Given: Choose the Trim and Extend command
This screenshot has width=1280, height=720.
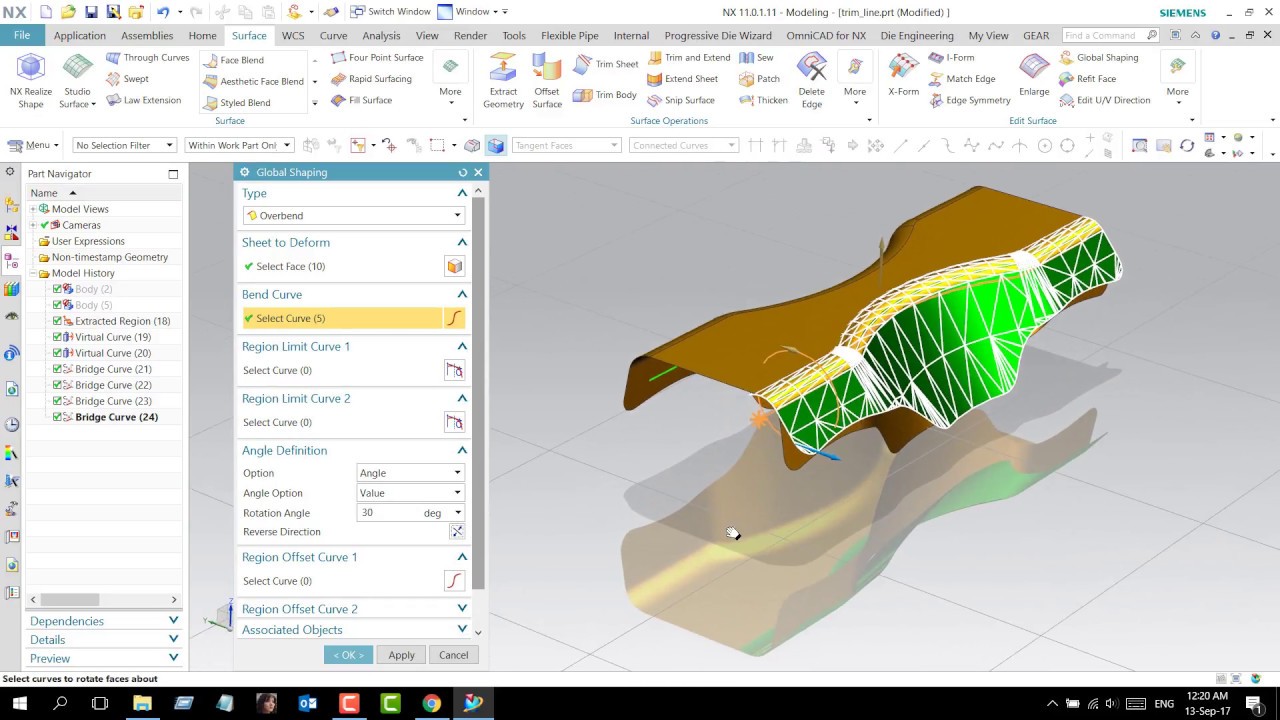Looking at the screenshot, I should pyautogui.click(x=688, y=58).
